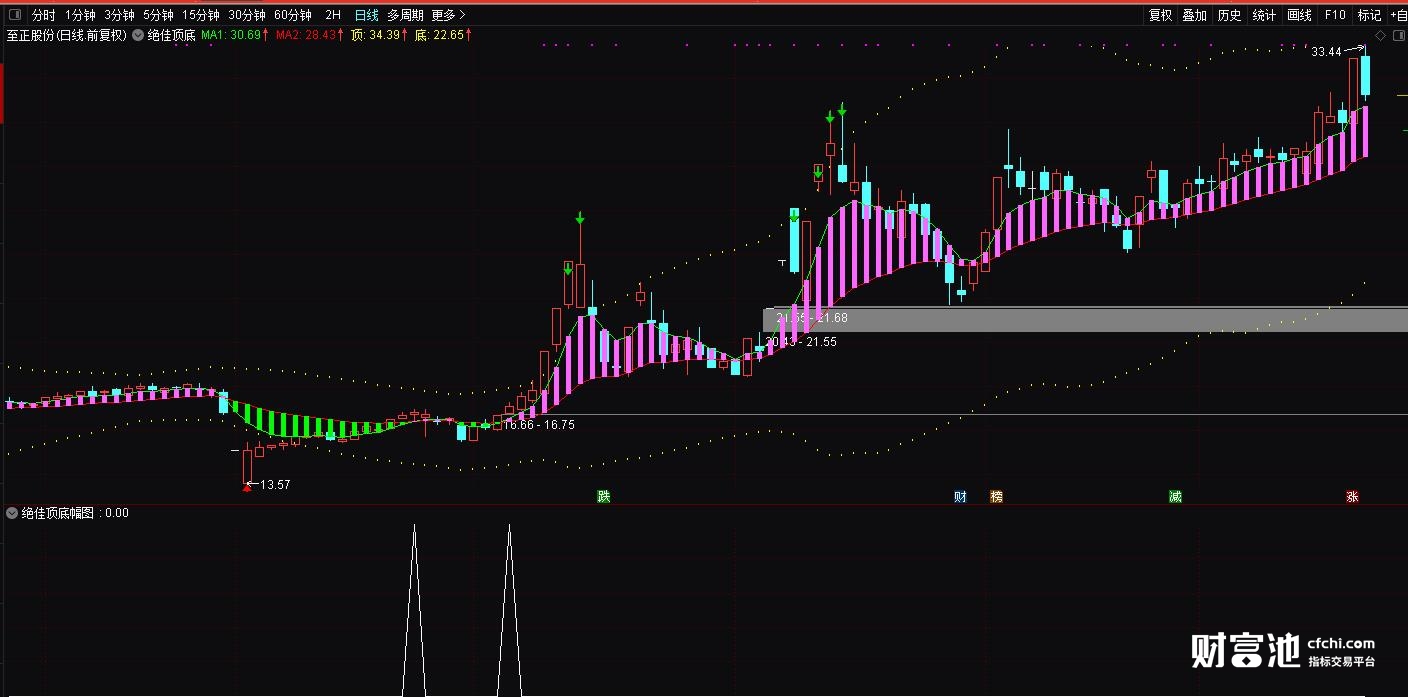
Task: Click the red triangle at 13.57 low
Action: pyautogui.click(x=247, y=487)
